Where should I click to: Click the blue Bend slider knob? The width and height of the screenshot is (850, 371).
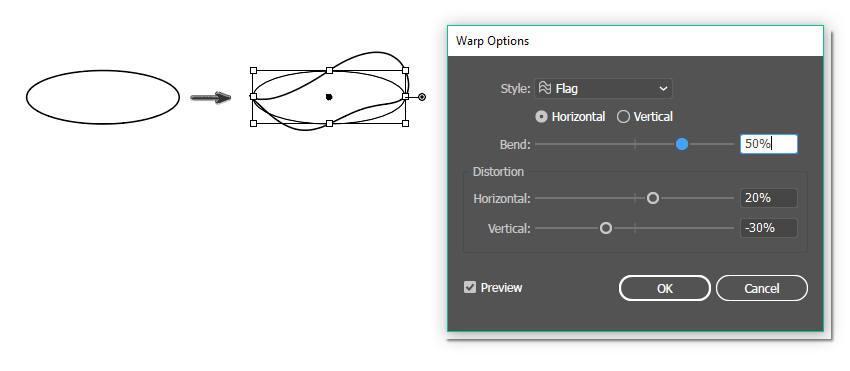coord(682,144)
